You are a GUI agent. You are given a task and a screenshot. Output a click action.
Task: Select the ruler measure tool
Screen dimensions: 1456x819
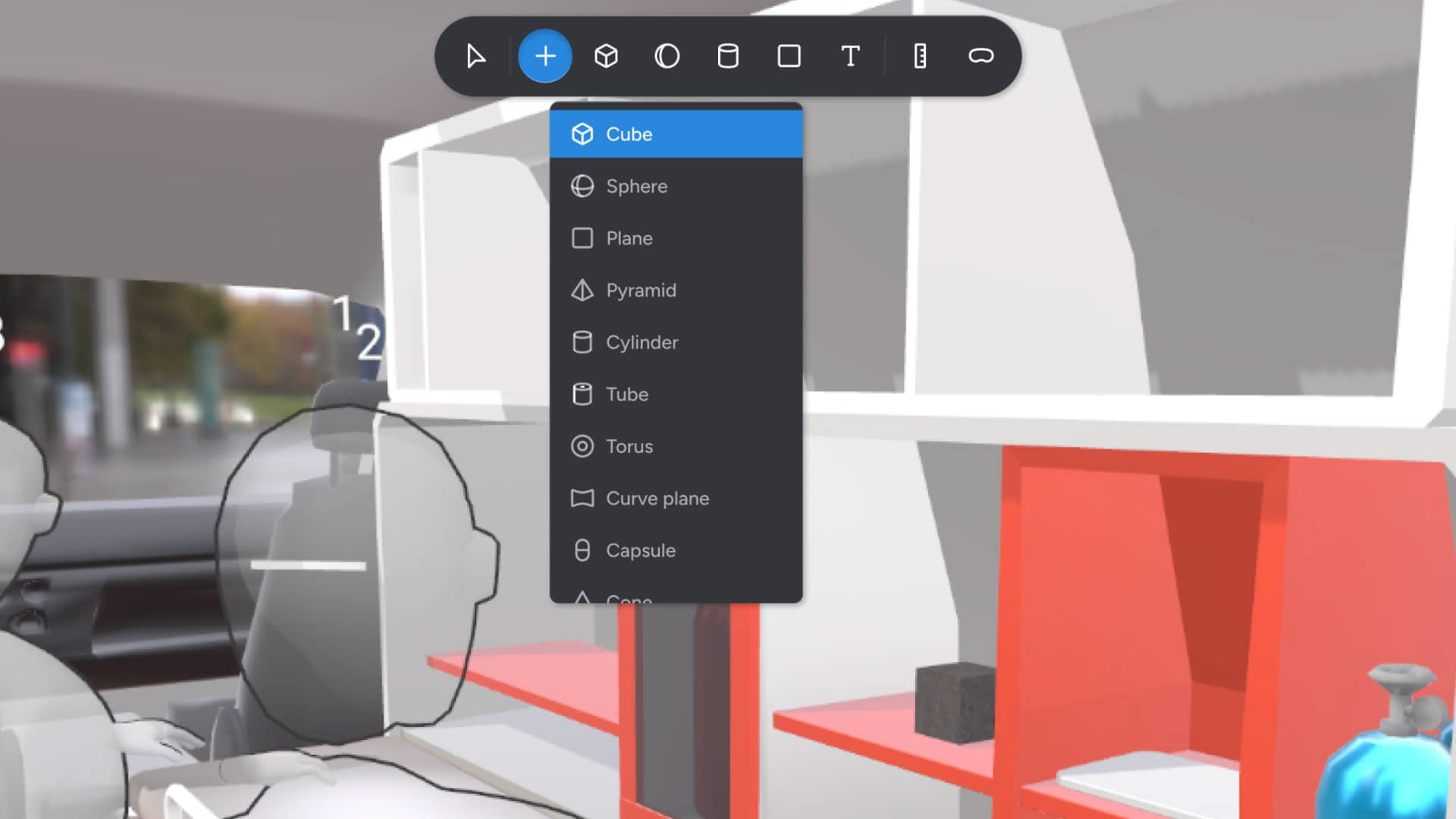click(x=920, y=56)
